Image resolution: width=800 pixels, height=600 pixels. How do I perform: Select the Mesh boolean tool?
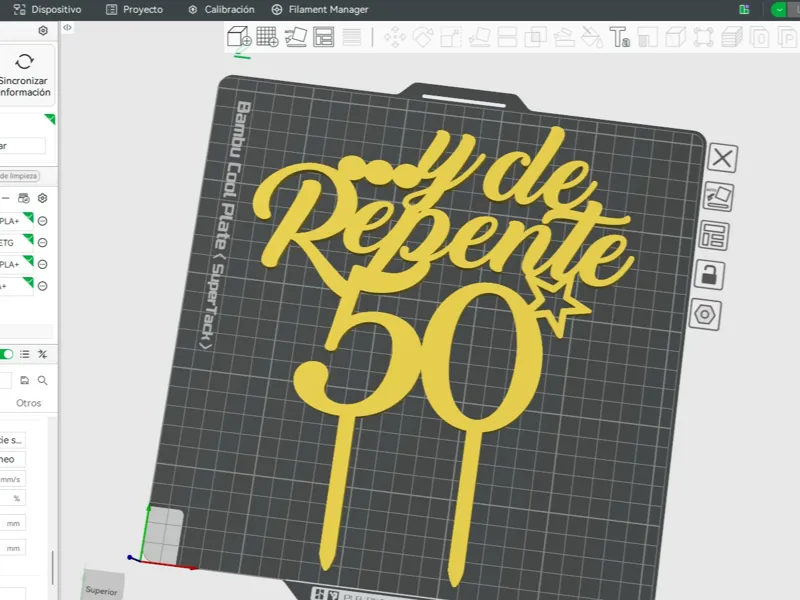[x=535, y=37]
